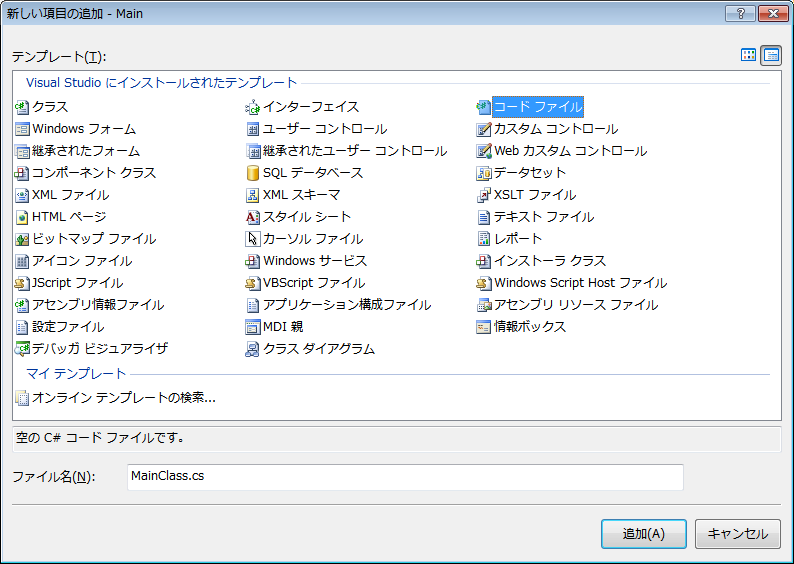The image size is (794, 564).
Task: Select the 継承されたユーザー コントロール icon
Action: [252, 151]
